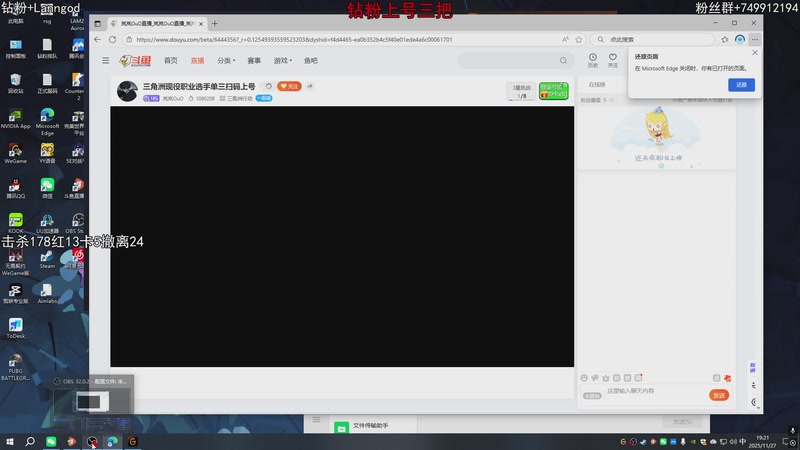800x450 pixels.
Task: Click the Douyu logo
Action: (135, 61)
